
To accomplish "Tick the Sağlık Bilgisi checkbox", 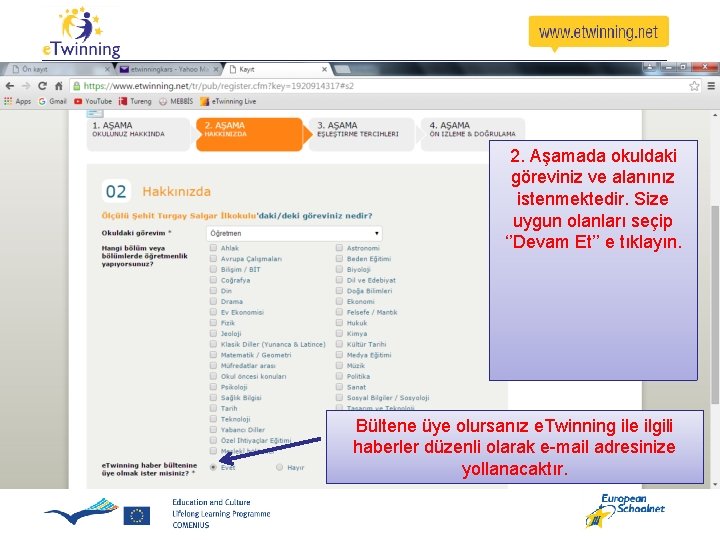I will coord(213,398).
